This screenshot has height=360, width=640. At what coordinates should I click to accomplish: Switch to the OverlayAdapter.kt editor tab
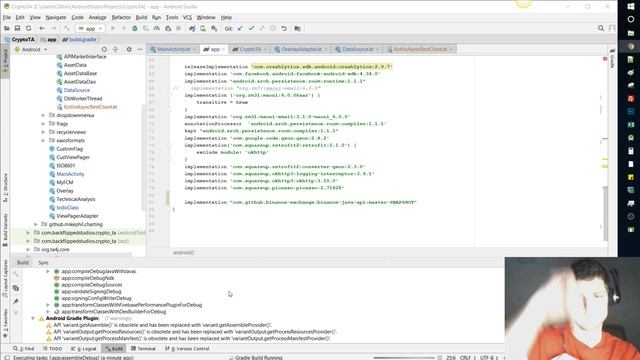[301, 49]
